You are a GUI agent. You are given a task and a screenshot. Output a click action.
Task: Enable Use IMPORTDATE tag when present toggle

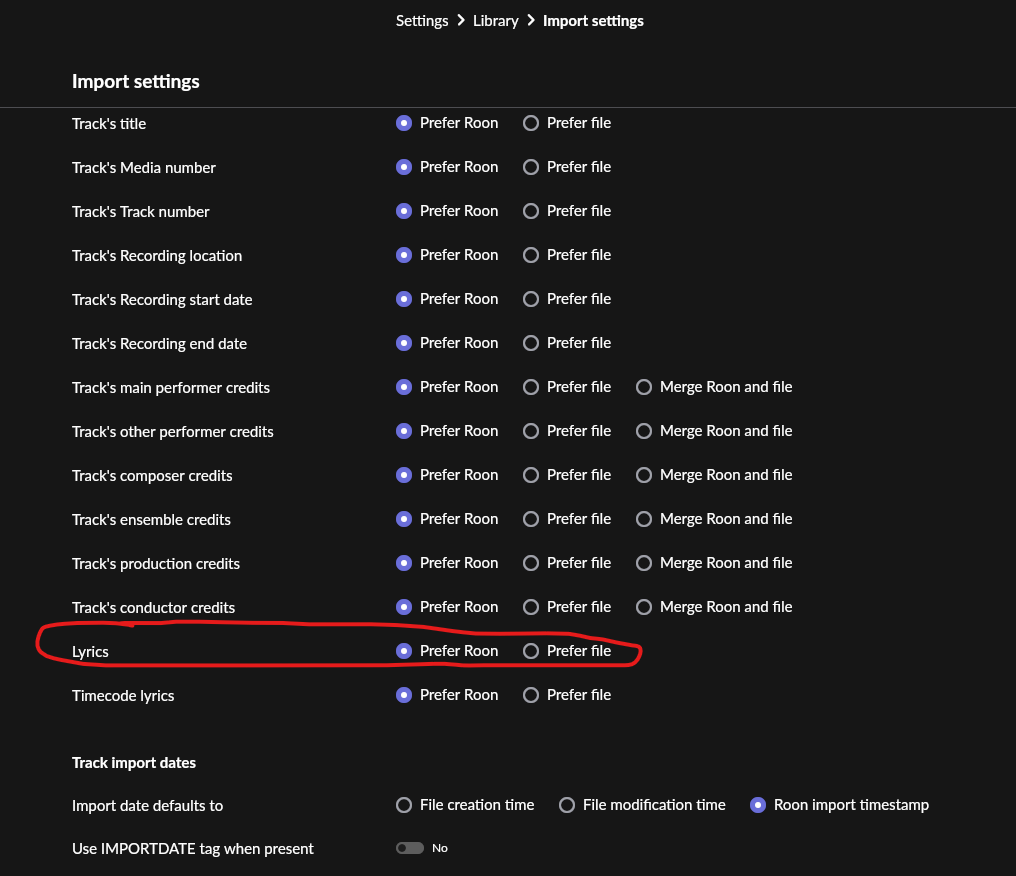click(410, 848)
